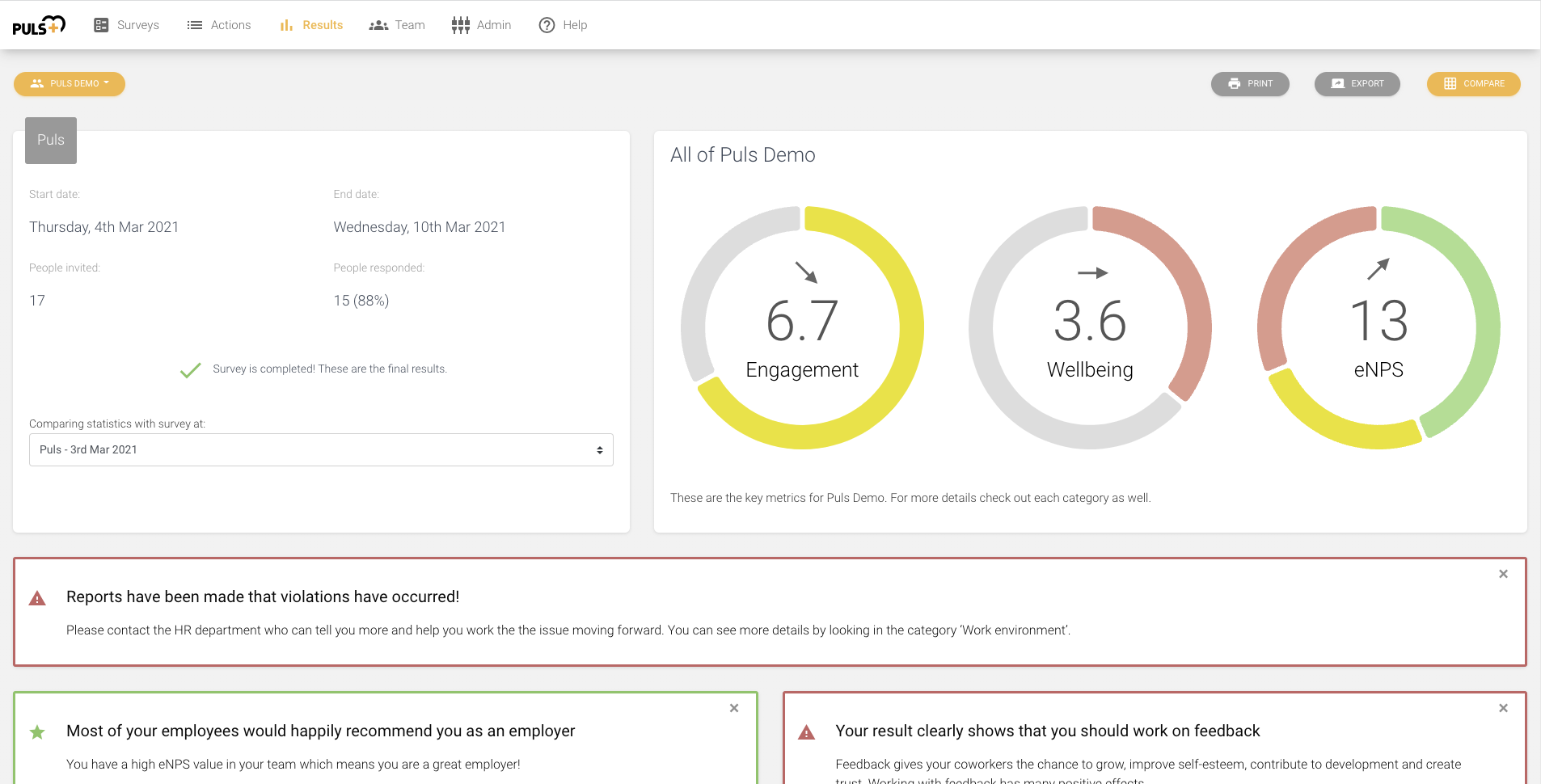Click the flat trend arrow in Wellbeing
Viewport: 1541px width, 784px height.
(x=1093, y=273)
